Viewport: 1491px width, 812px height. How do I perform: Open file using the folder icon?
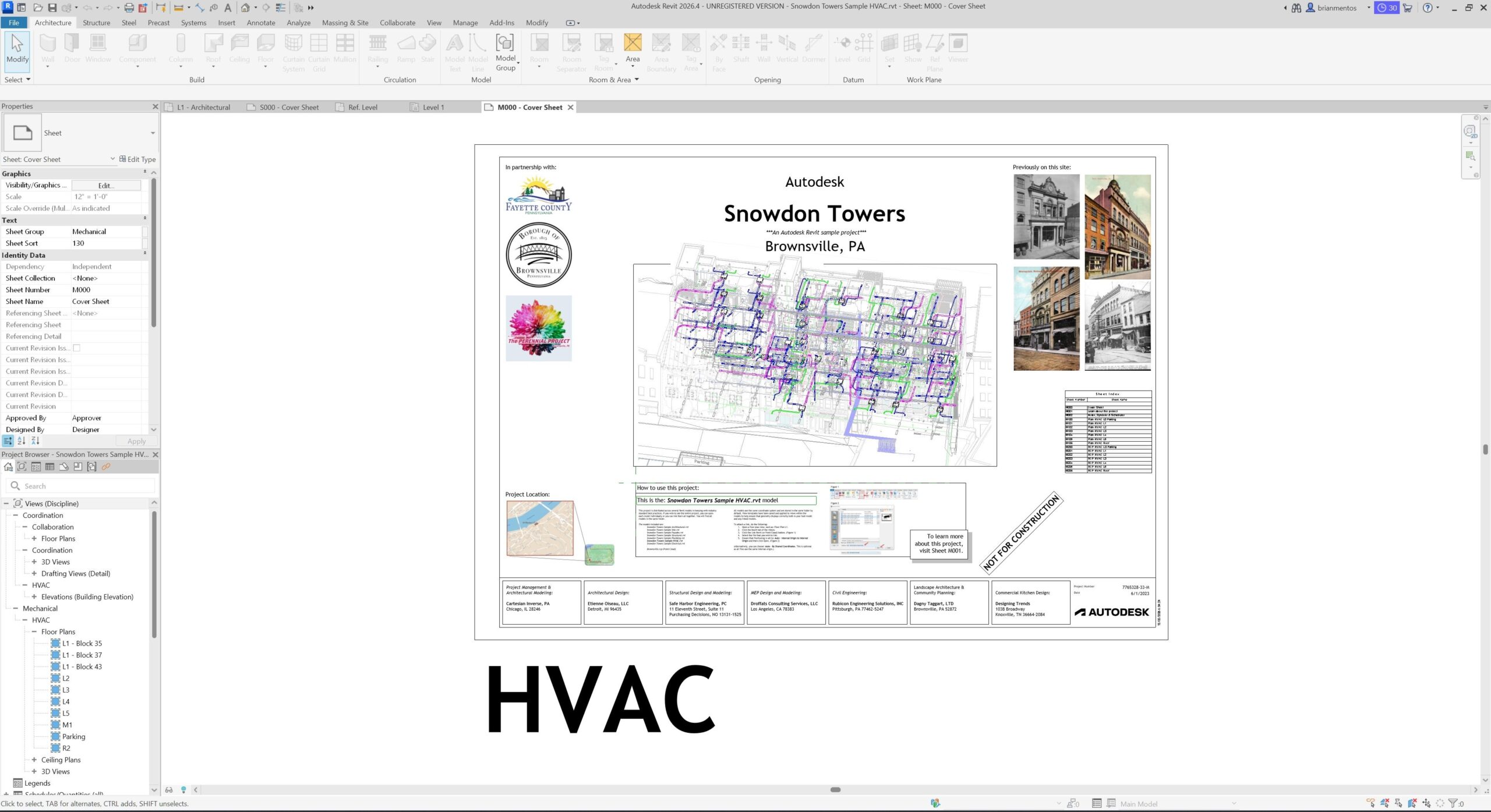38,8
